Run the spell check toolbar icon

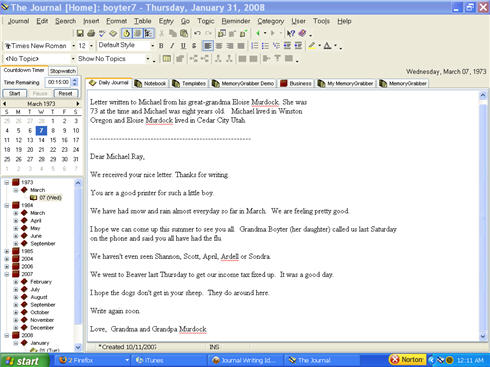click(x=102, y=33)
